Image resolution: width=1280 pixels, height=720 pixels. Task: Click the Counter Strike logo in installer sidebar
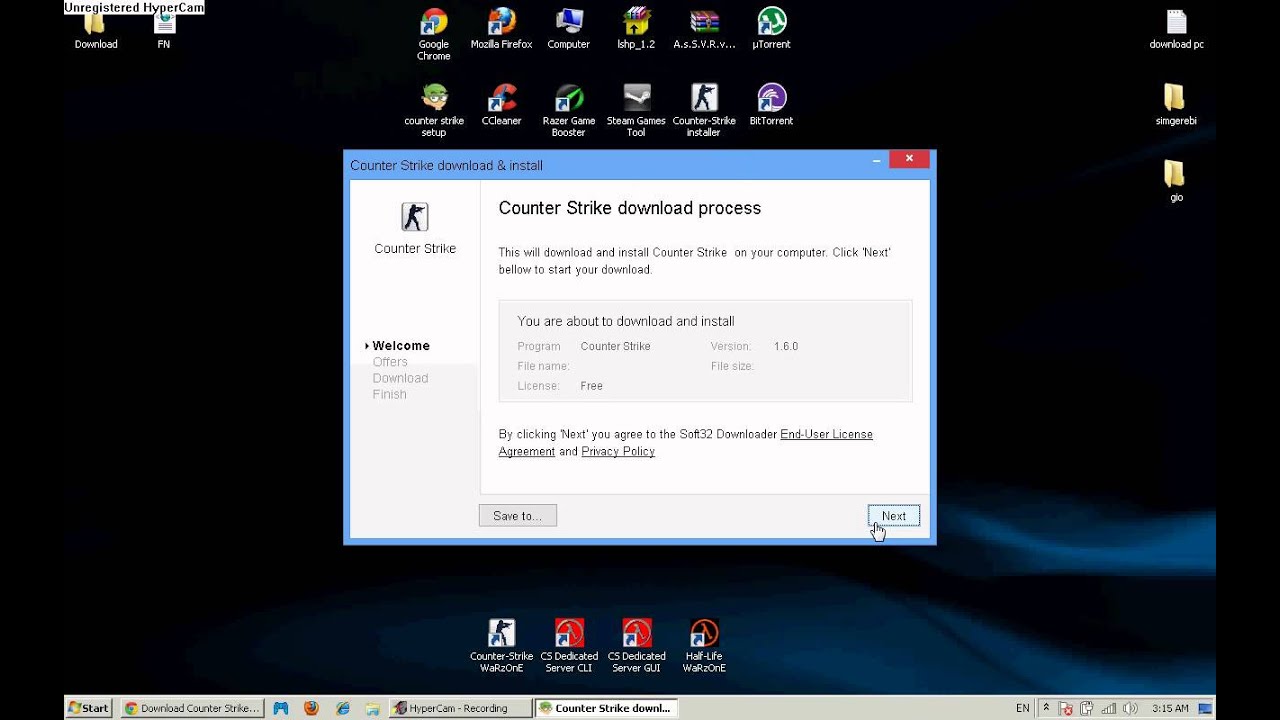(414, 217)
